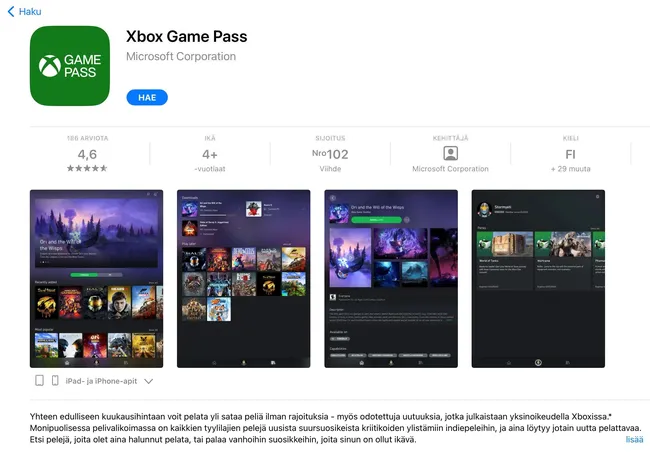Tap the Nro 102 ranking badge
Viewport: 650px width, 455px height.
coord(330,154)
